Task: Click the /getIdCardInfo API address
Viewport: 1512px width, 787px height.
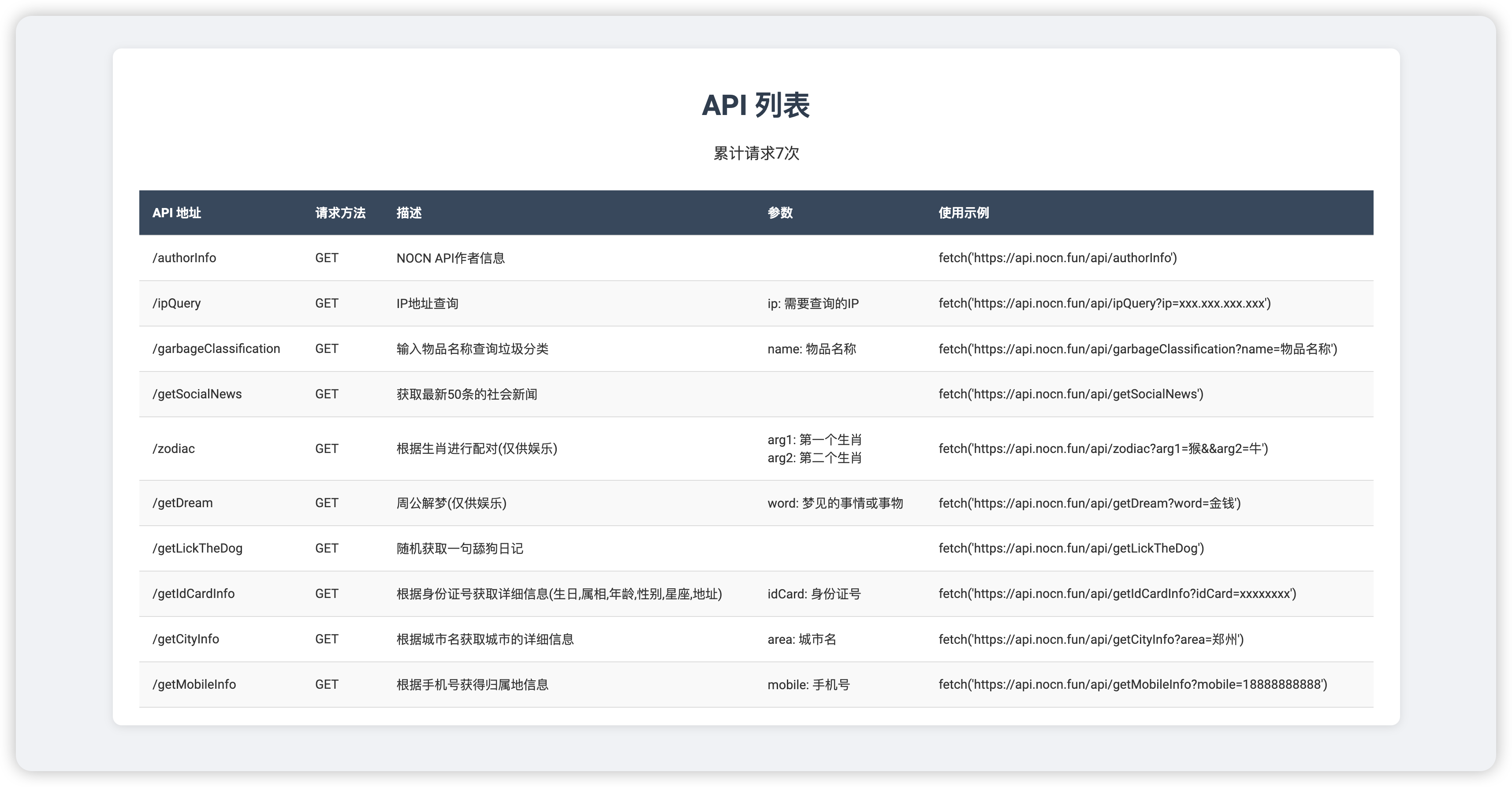Action: click(194, 593)
